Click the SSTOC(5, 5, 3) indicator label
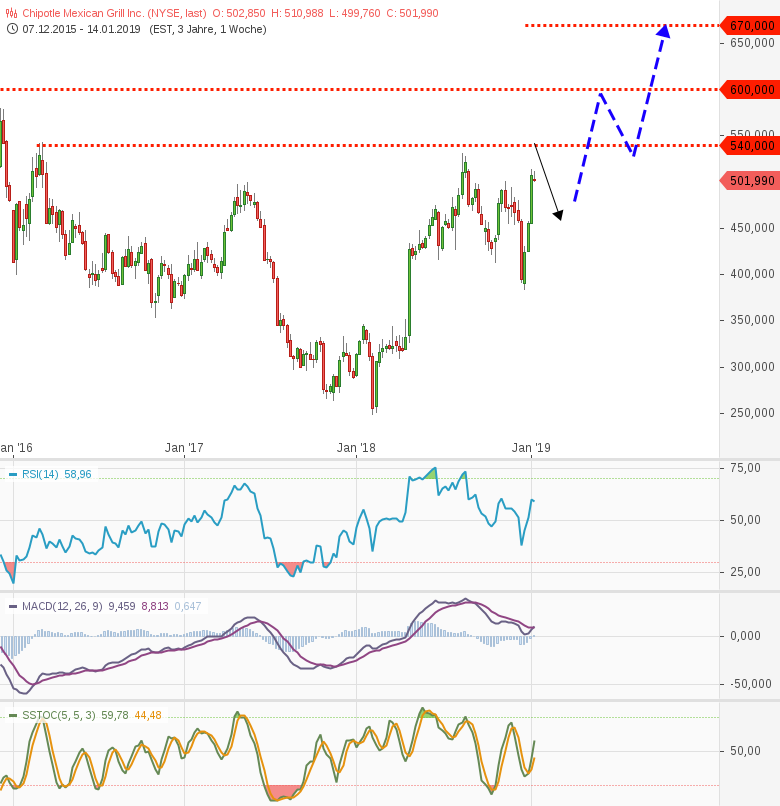The image size is (780, 806). click(x=59, y=715)
